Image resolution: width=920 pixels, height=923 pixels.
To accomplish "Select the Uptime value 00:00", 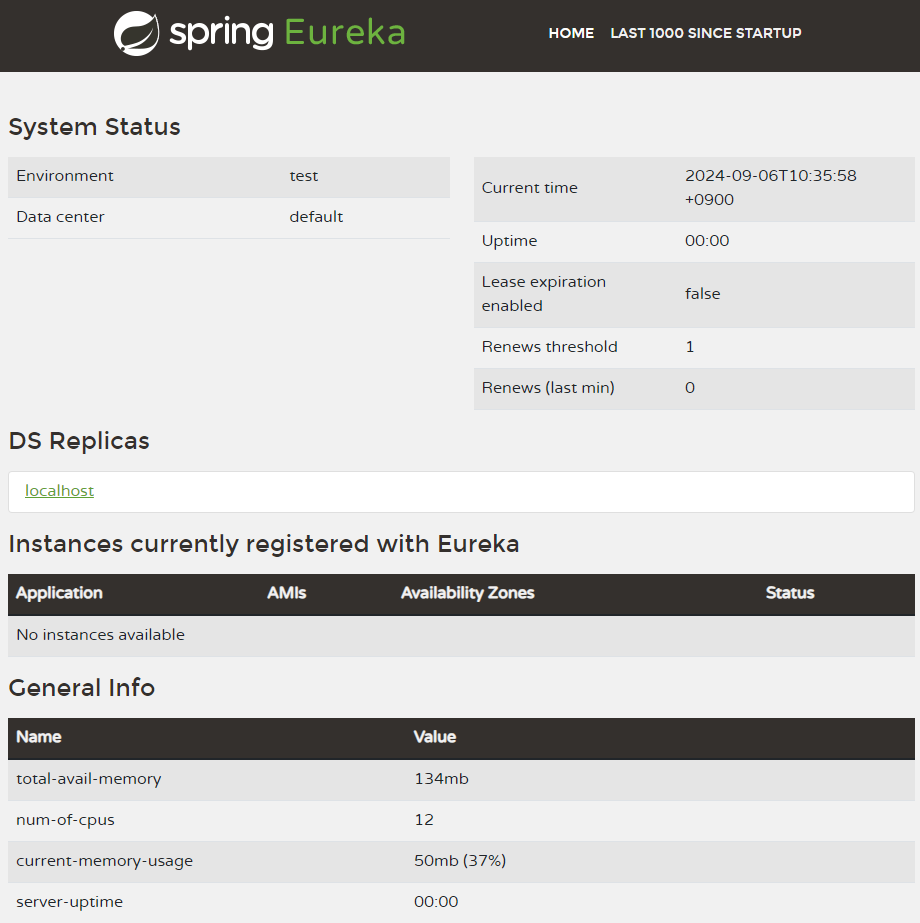I will pos(707,241).
